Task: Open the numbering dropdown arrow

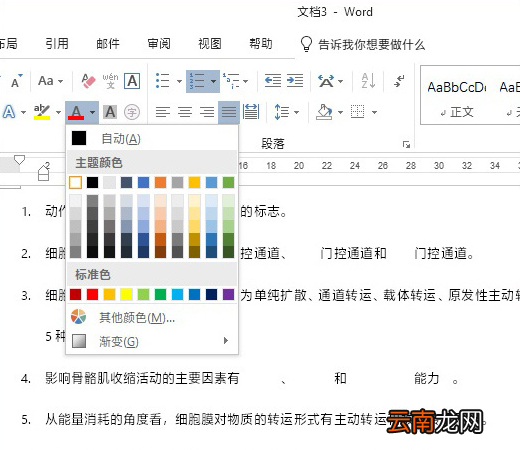Action: click(x=213, y=81)
